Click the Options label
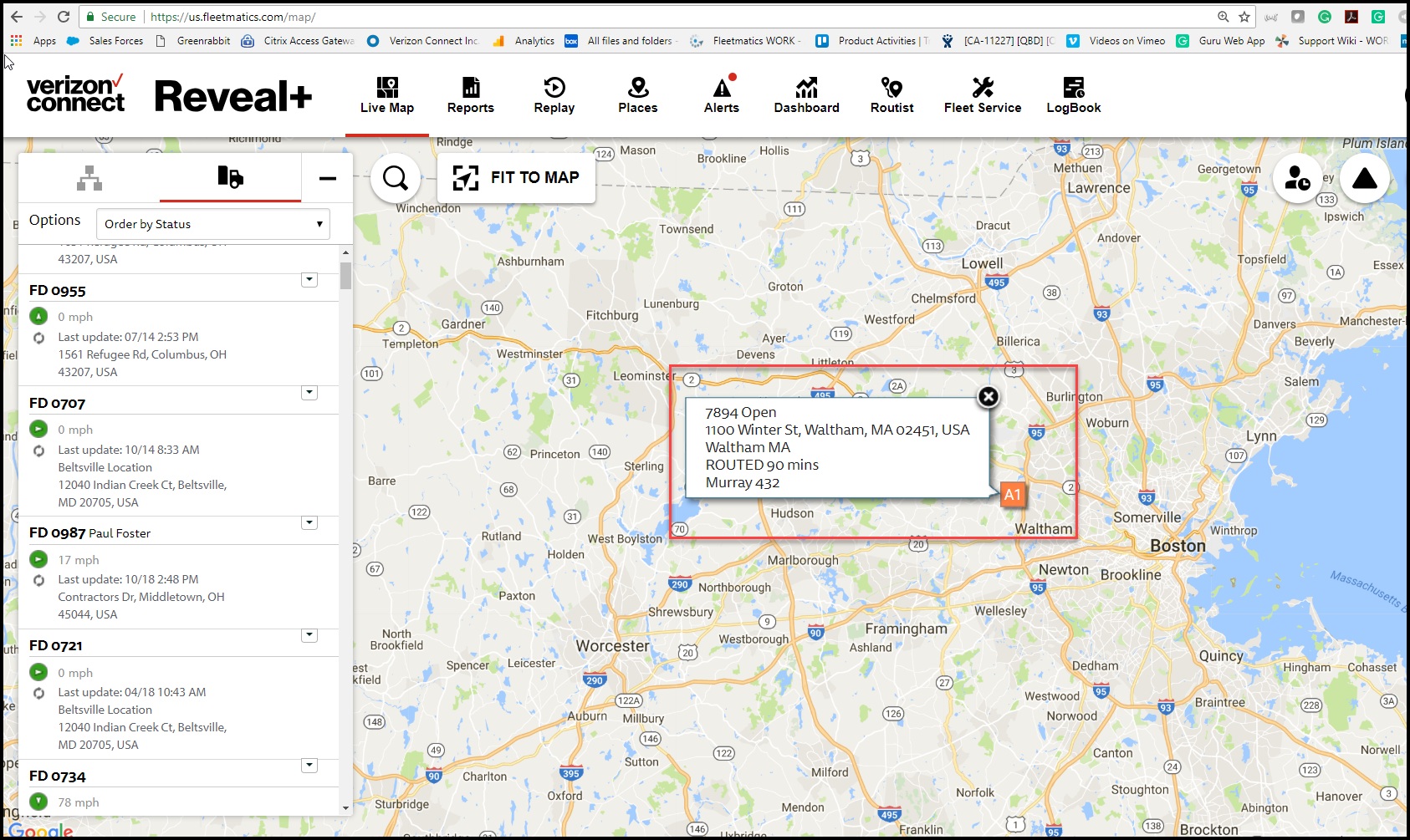The width and height of the screenshot is (1410, 840). coord(55,220)
